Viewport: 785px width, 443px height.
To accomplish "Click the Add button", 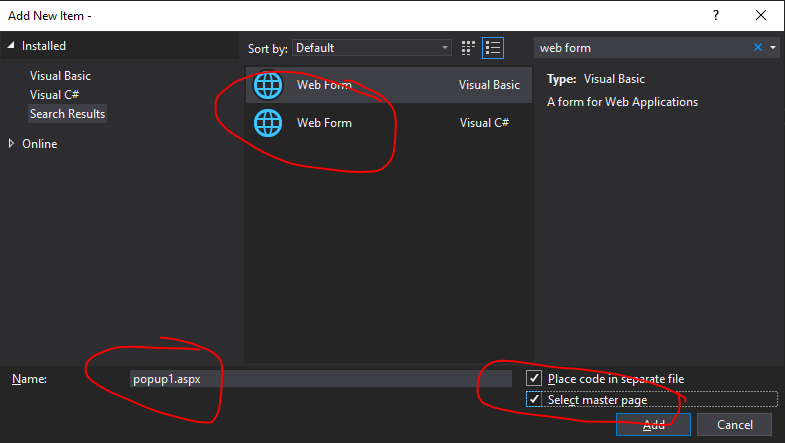I will pos(653,424).
